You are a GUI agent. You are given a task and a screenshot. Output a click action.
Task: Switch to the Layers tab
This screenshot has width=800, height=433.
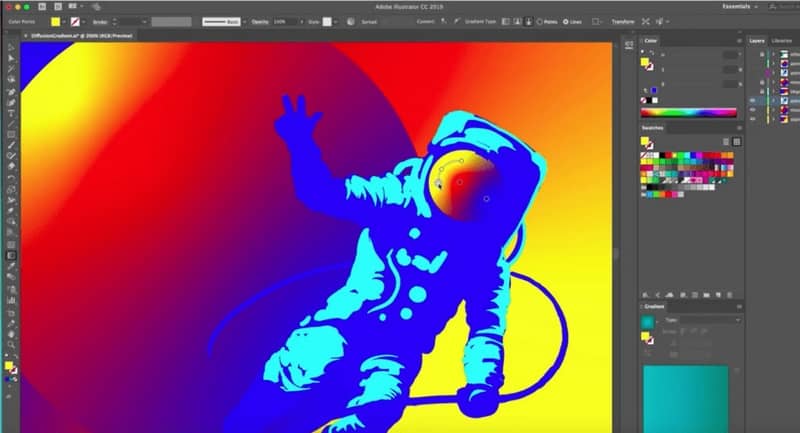pos(757,41)
